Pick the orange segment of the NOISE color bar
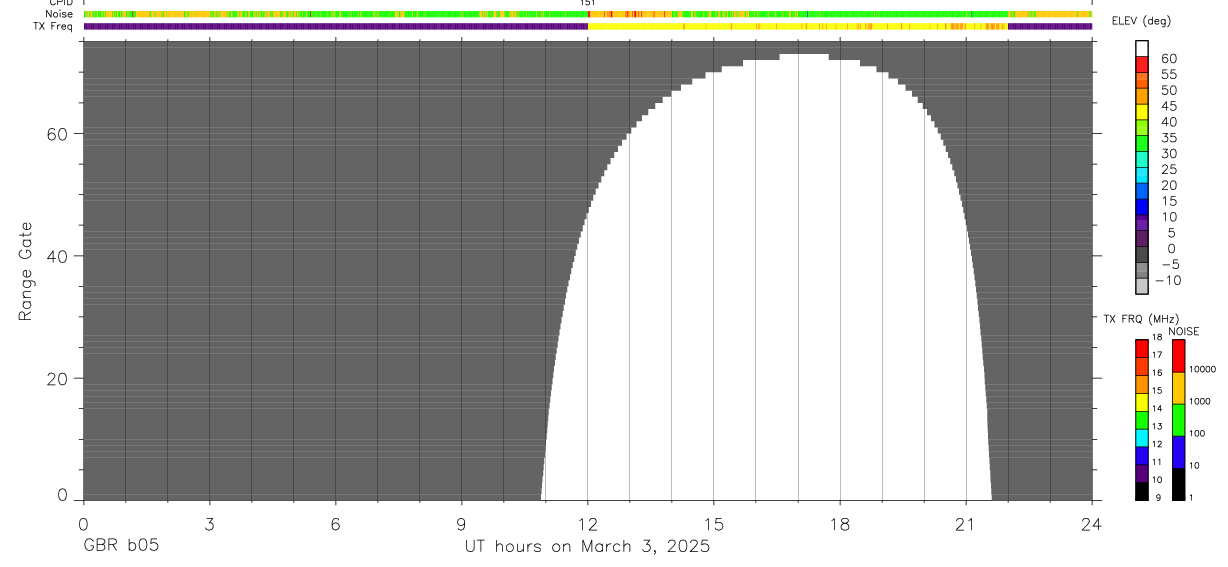 point(1178,388)
